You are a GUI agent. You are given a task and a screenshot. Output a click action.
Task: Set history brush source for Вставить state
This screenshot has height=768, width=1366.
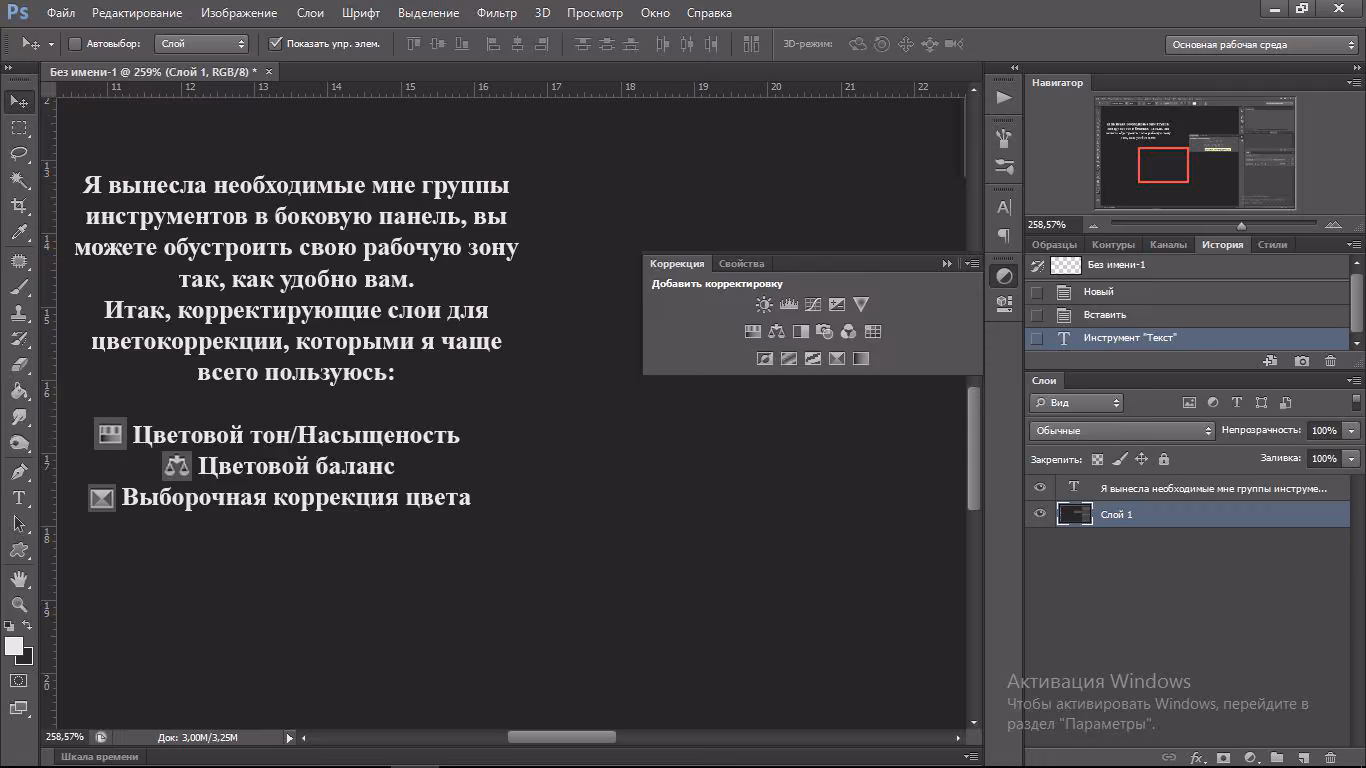[1036, 315]
